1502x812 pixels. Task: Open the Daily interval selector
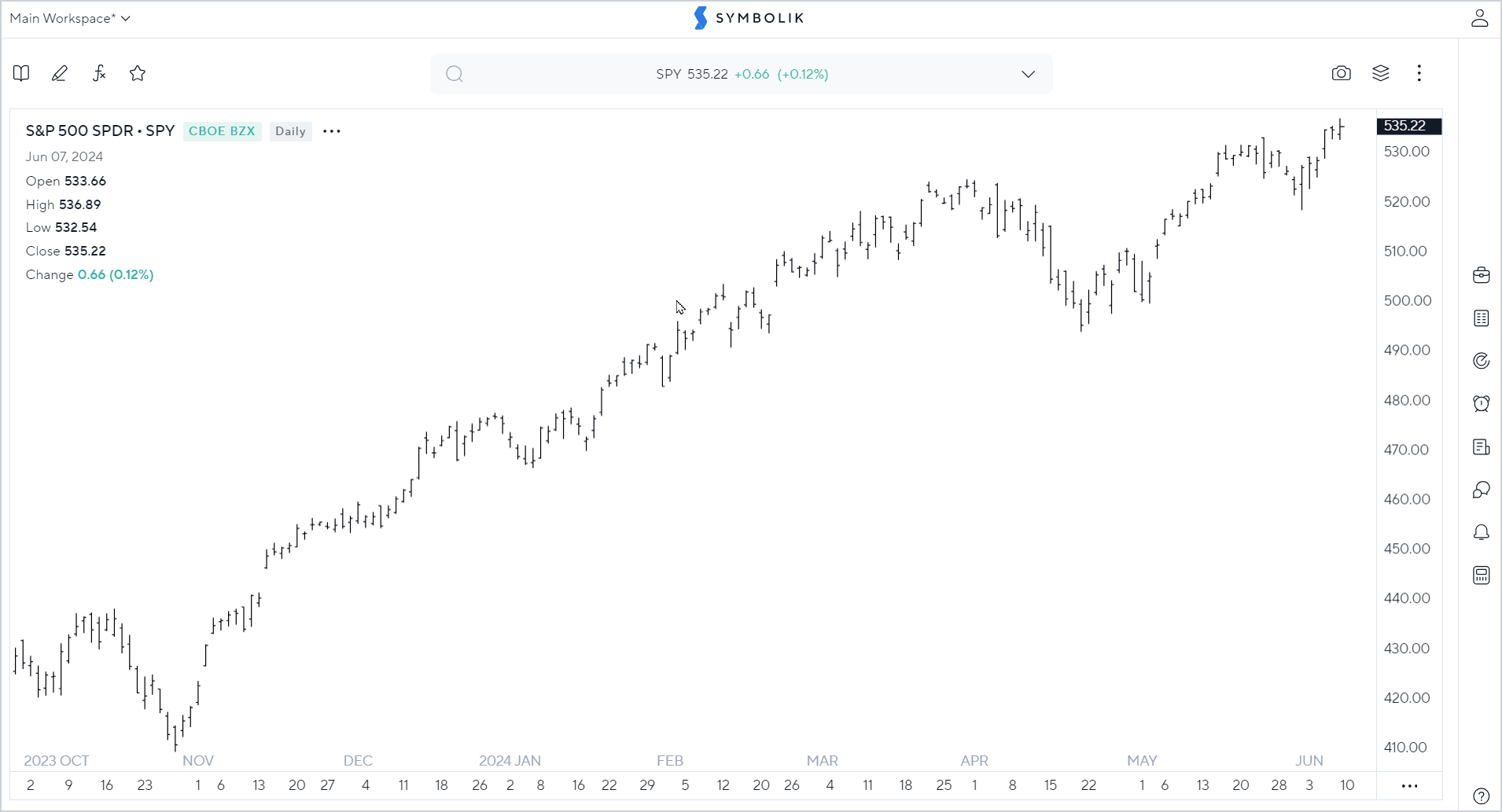[290, 131]
